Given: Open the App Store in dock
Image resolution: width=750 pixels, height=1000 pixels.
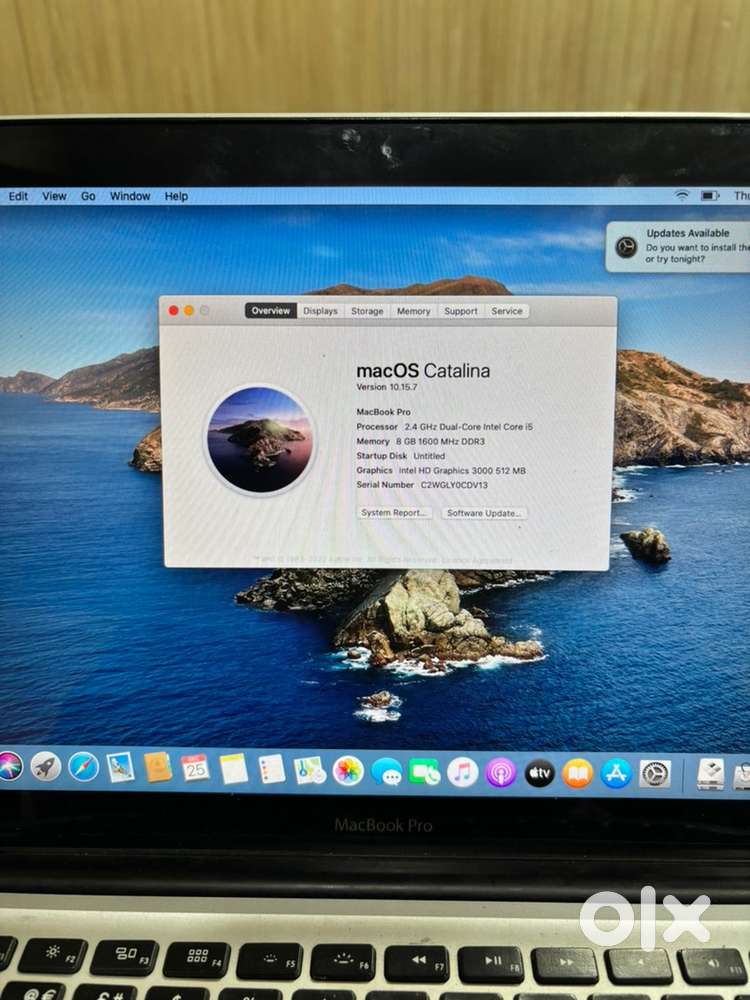Looking at the screenshot, I should pyautogui.click(x=616, y=773).
